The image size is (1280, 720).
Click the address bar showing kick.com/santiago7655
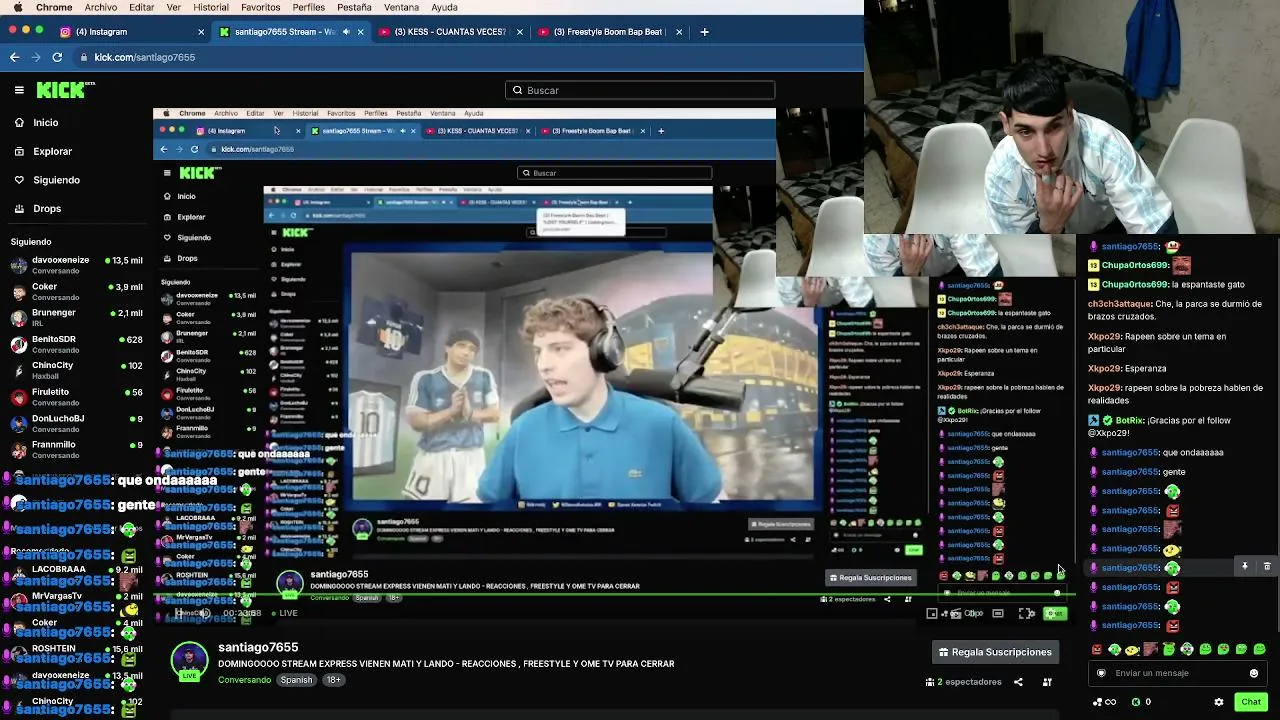click(x=144, y=57)
